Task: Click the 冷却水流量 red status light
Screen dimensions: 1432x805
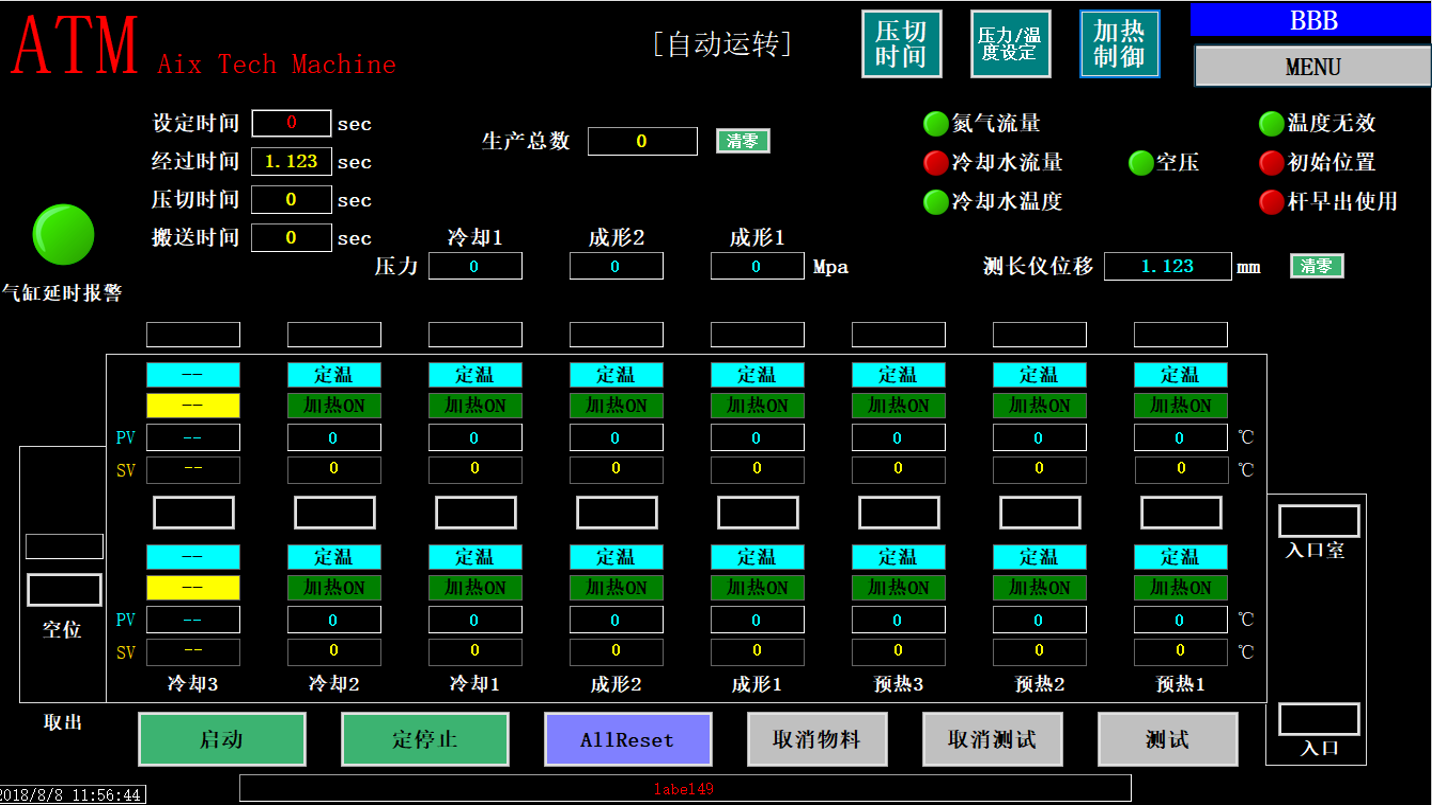Action: tap(935, 163)
